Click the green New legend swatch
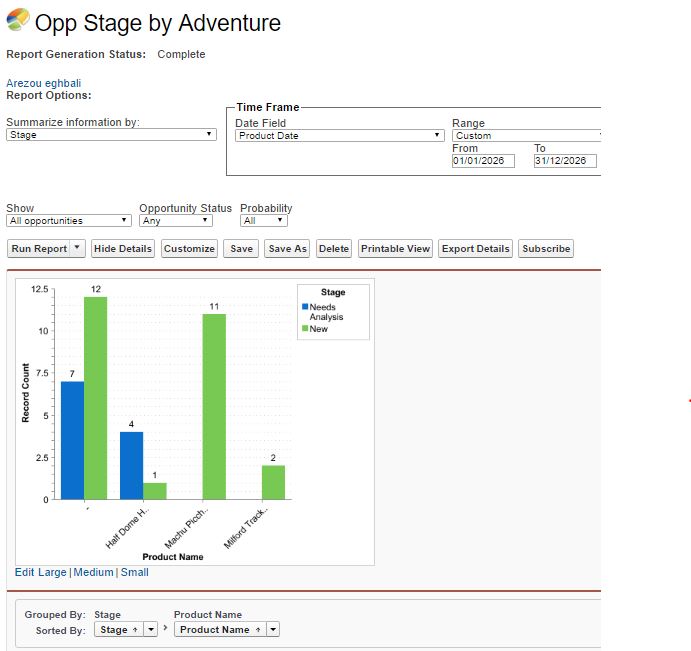691x651 pixels. pyautogui.click(x=305, y=328)
